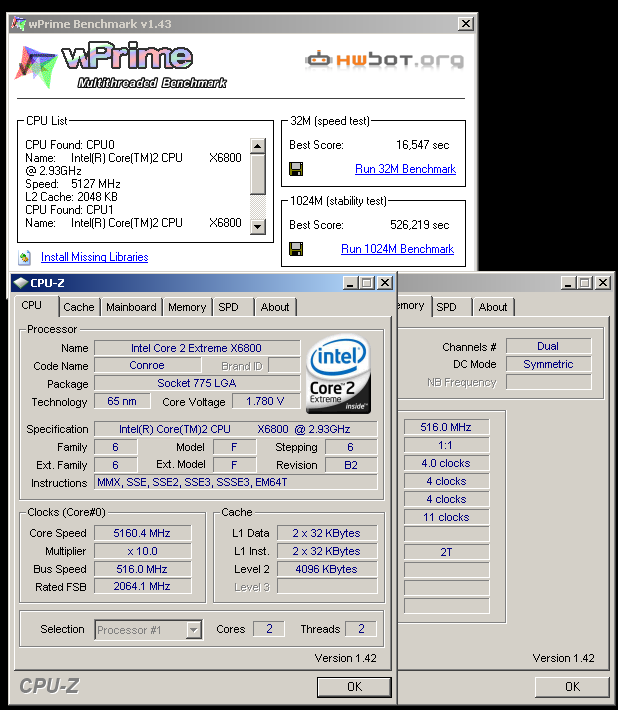Click the Instructions field MMX, SSE list

(x=235, y=482)
